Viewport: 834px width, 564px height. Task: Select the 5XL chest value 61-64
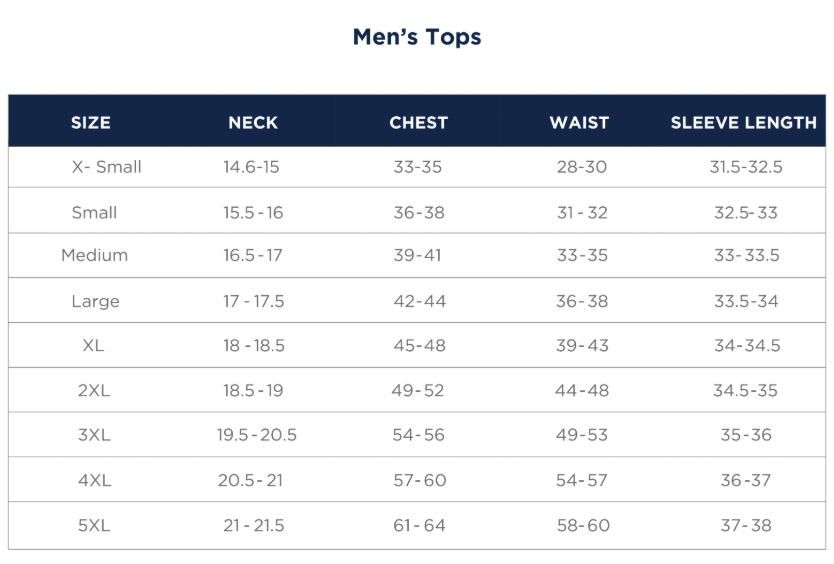418,525
